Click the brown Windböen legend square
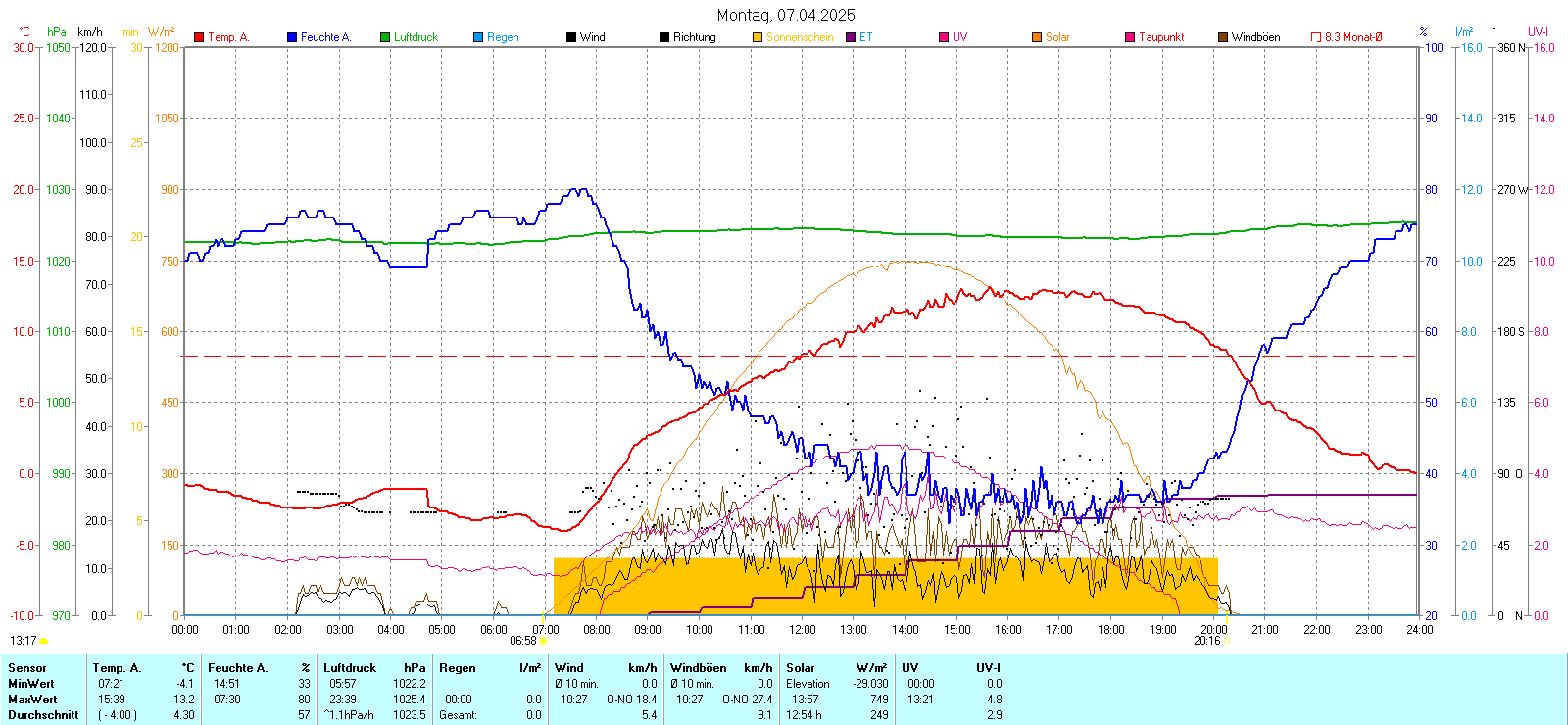 coord(1223,37)
